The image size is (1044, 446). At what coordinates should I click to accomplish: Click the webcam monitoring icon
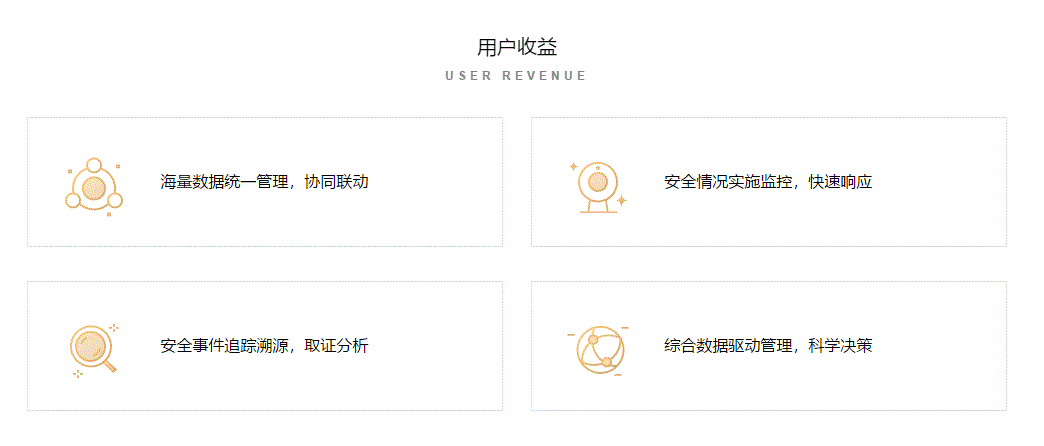tap(598, 185)
